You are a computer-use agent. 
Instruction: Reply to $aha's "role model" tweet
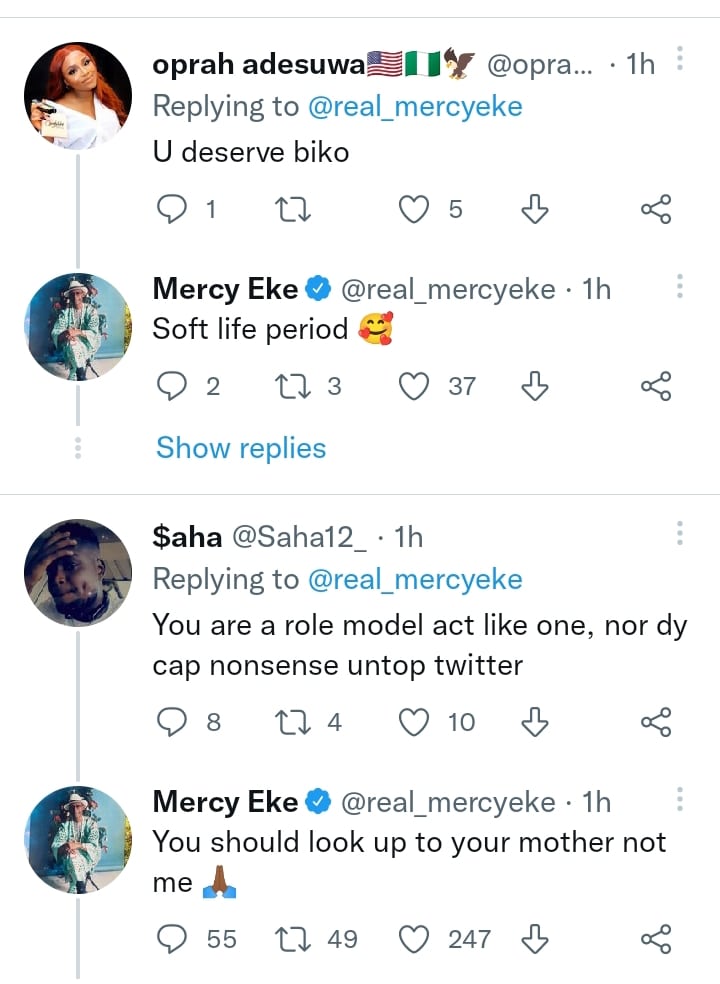pyautogui.click(x=174, y=722)
